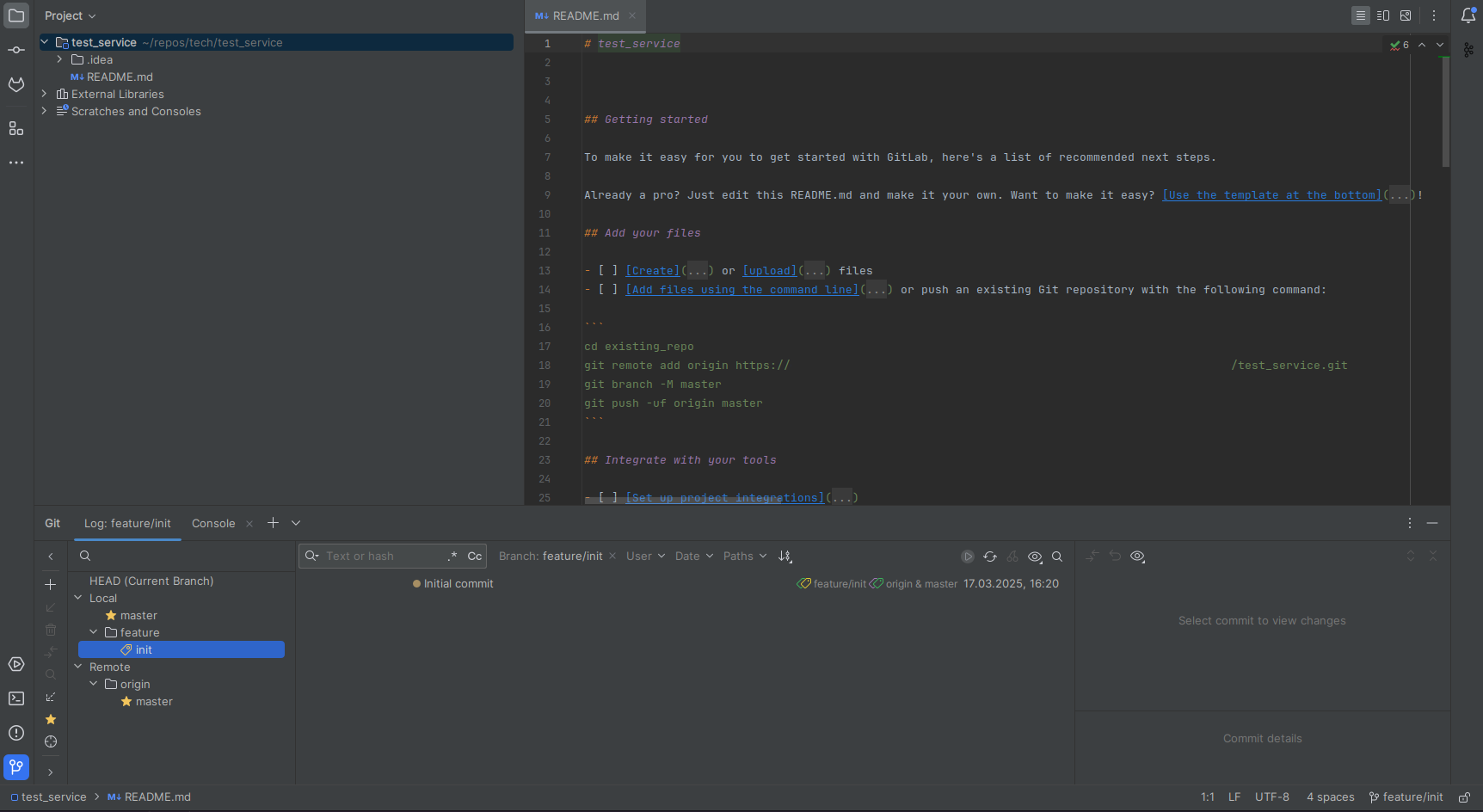Refresh the Git log
Screen dimensions: 1483x812
990,557
